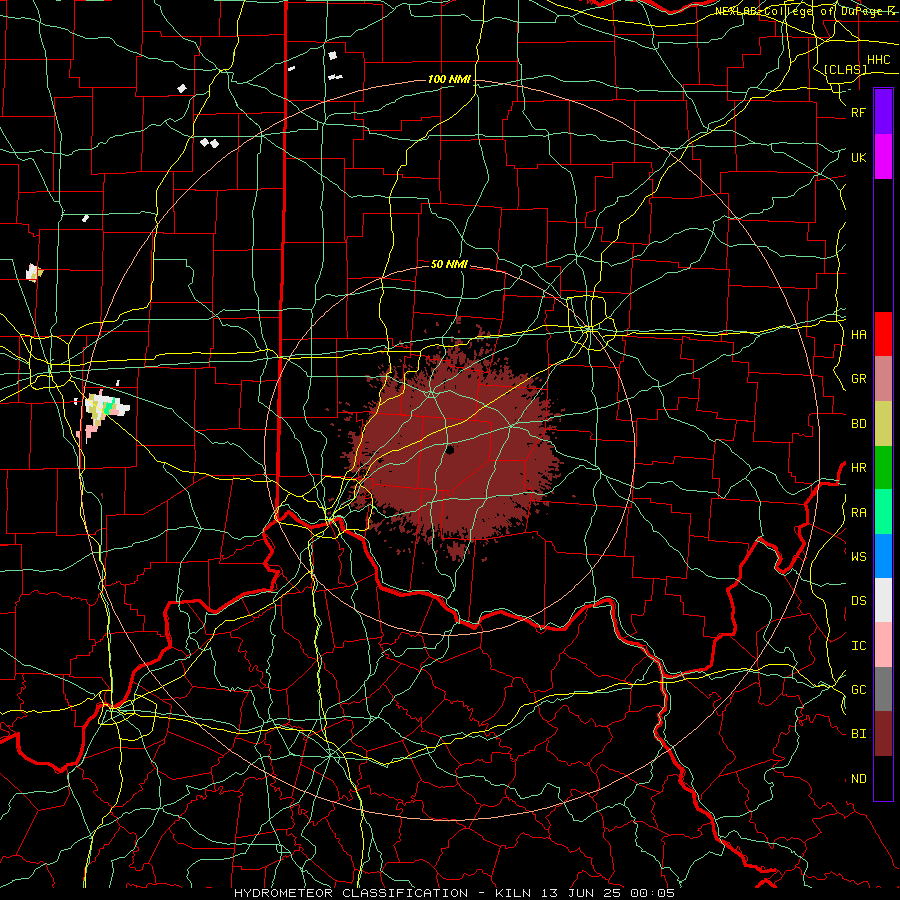Viewport: 900px width, 900px height.
Task: Pick the HR green legend swatch
Action: [x=883, y=468]
